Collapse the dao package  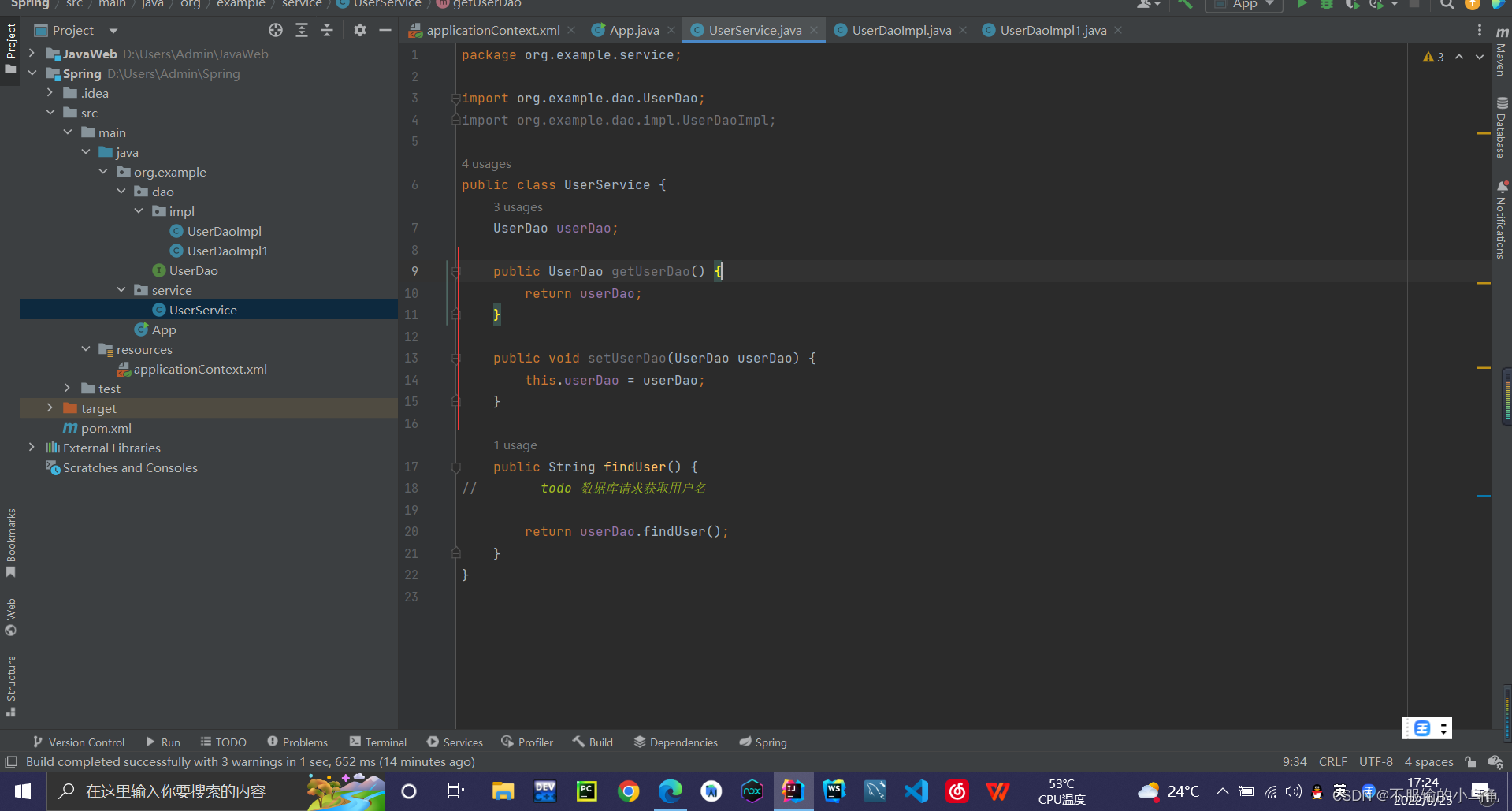point(121,192)
